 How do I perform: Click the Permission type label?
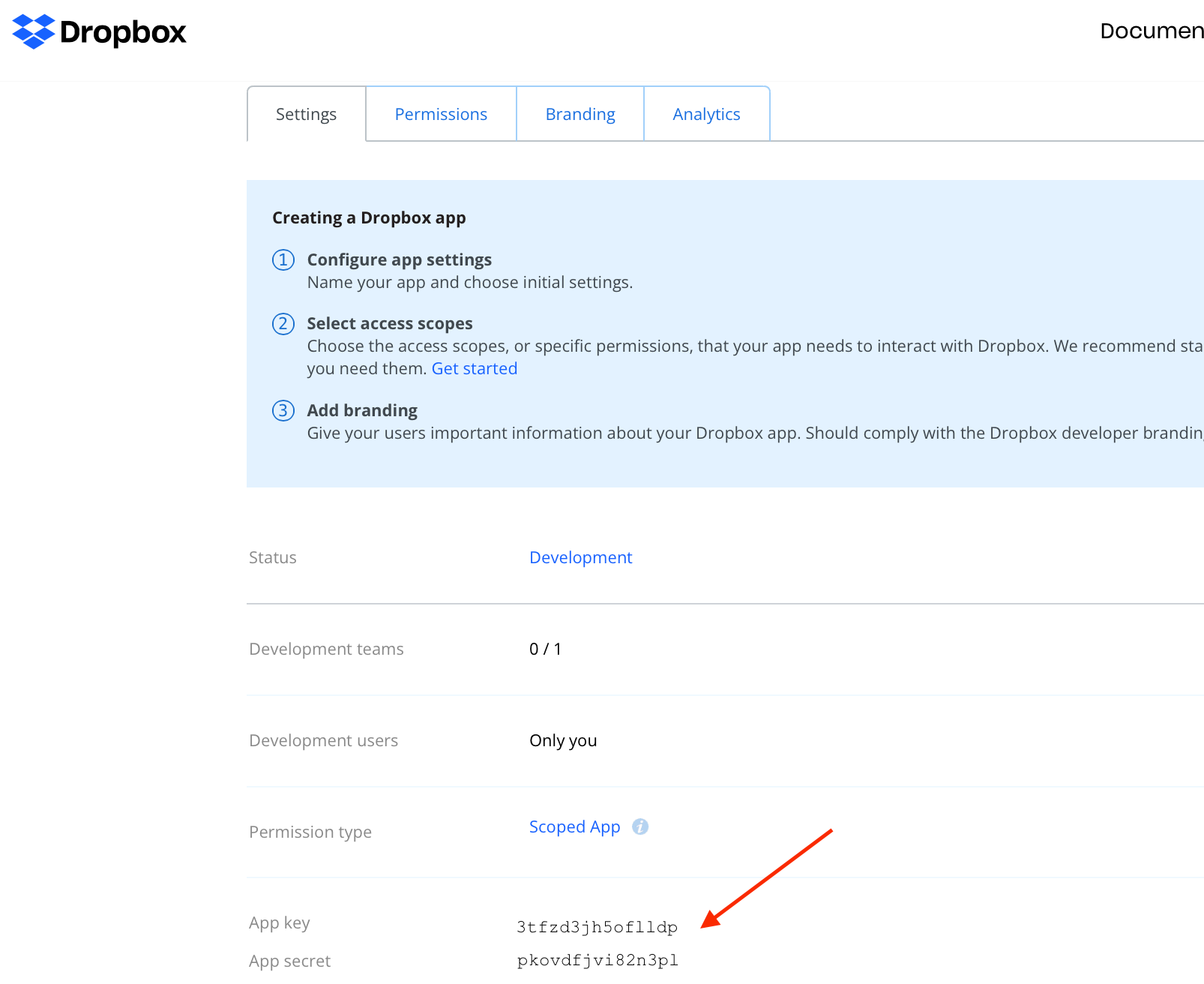click(310, 832)
